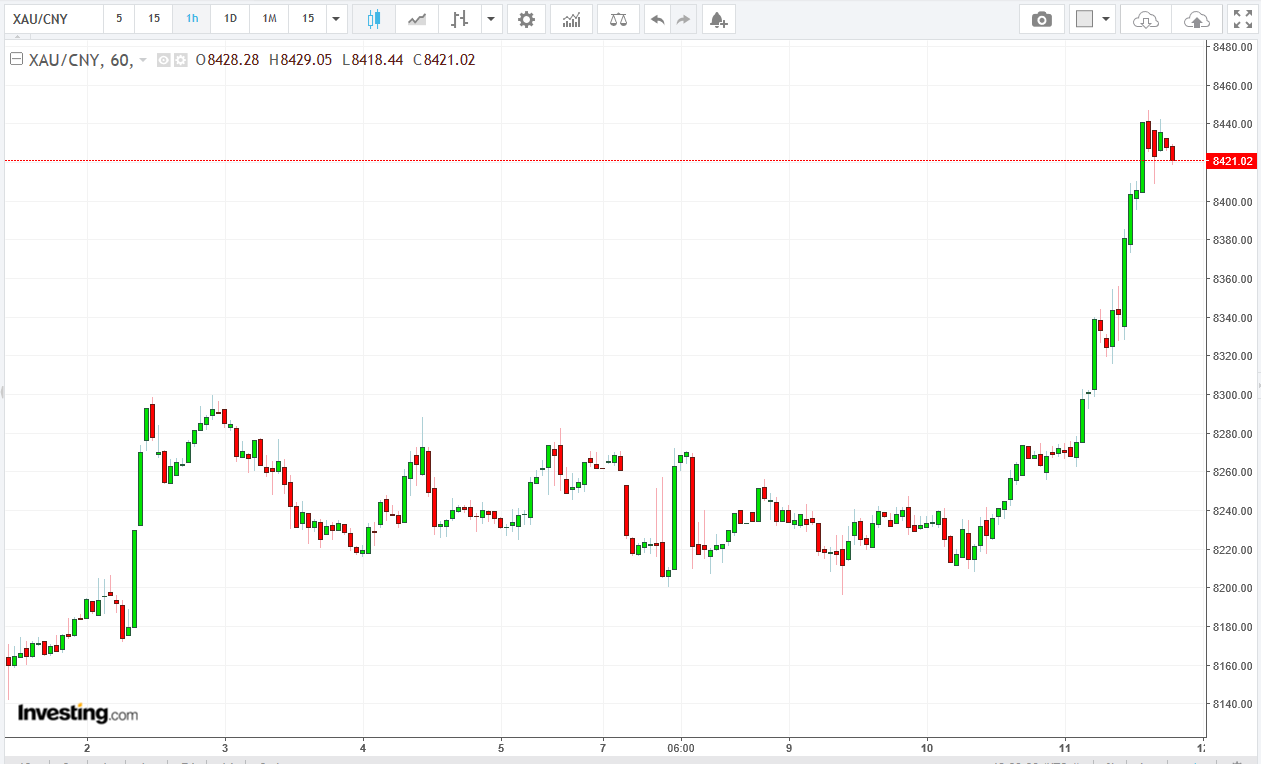Enter fullscreen mode
The width and height of the screenshot is (1261, 764).
coord(1242,19)
